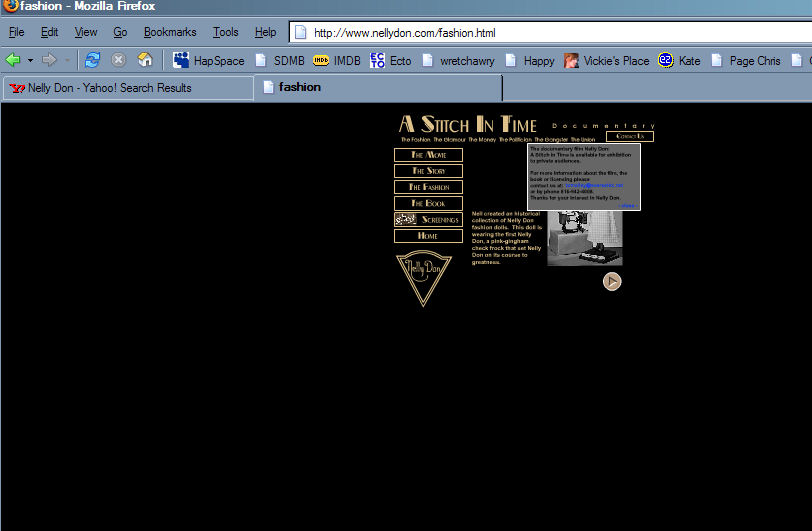Click the A Stitch In Time title
The image size is (812, 531).
tap(468, 124)
